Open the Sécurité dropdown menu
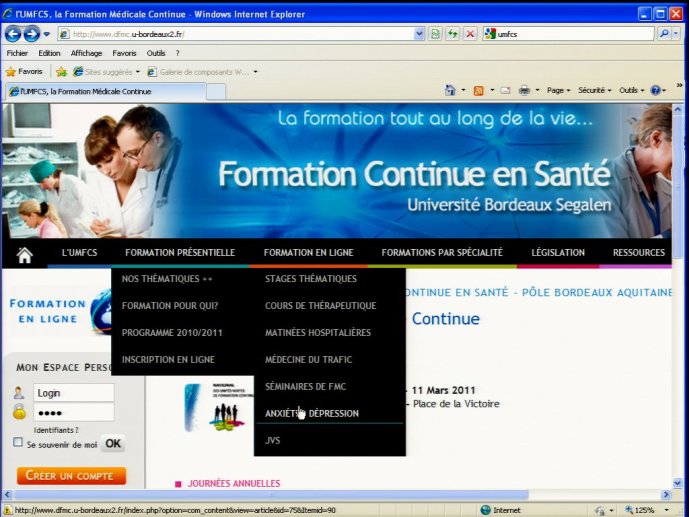Image resolution: width=689 pixels, height=517 pixels. (595, 90)
